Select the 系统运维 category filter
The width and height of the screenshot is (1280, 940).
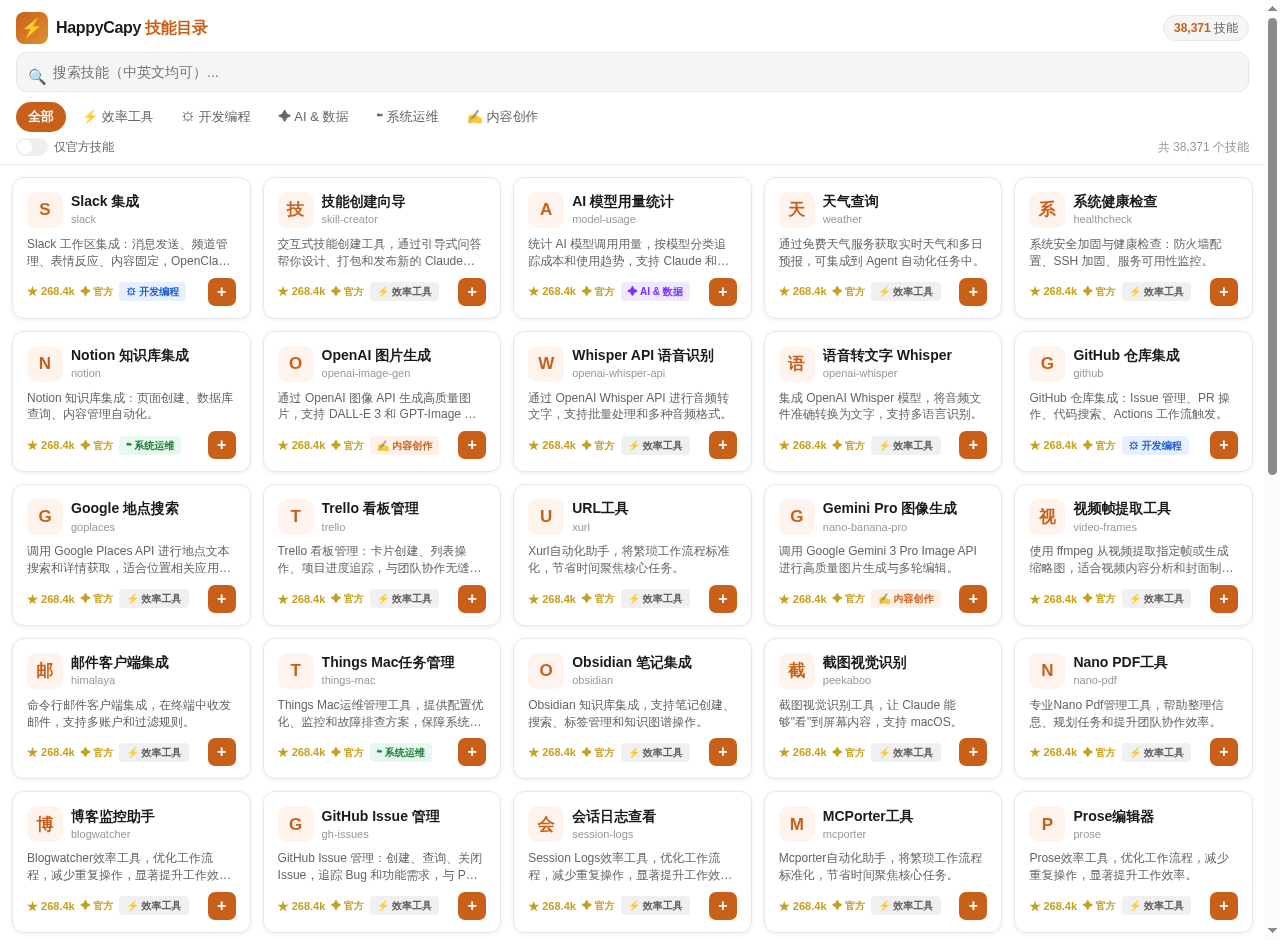click(407, 116)
